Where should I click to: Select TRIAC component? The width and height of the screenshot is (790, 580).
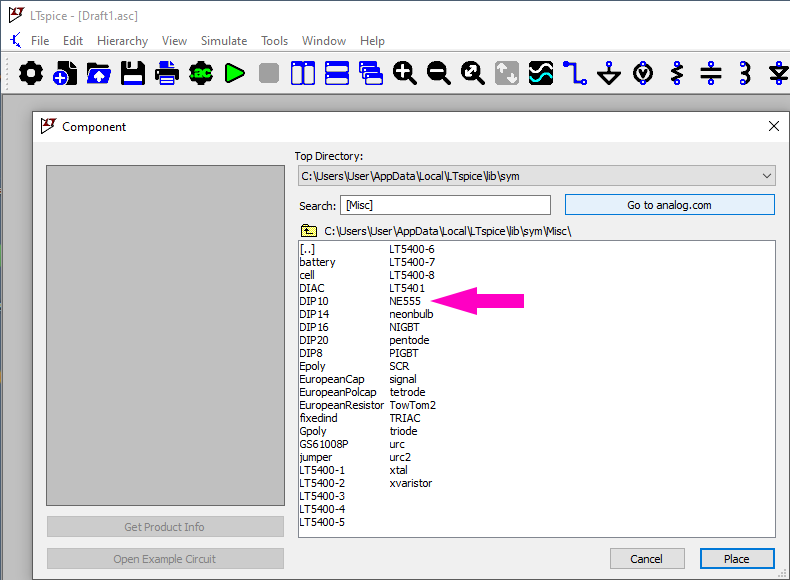[x=405, y=418]
